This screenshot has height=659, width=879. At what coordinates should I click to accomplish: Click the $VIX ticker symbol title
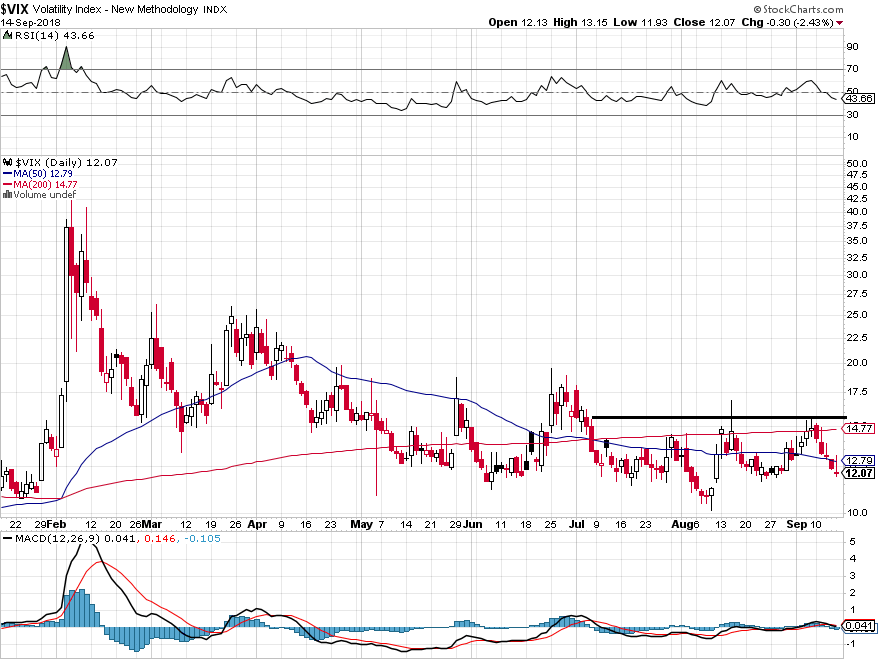(15, 9)
